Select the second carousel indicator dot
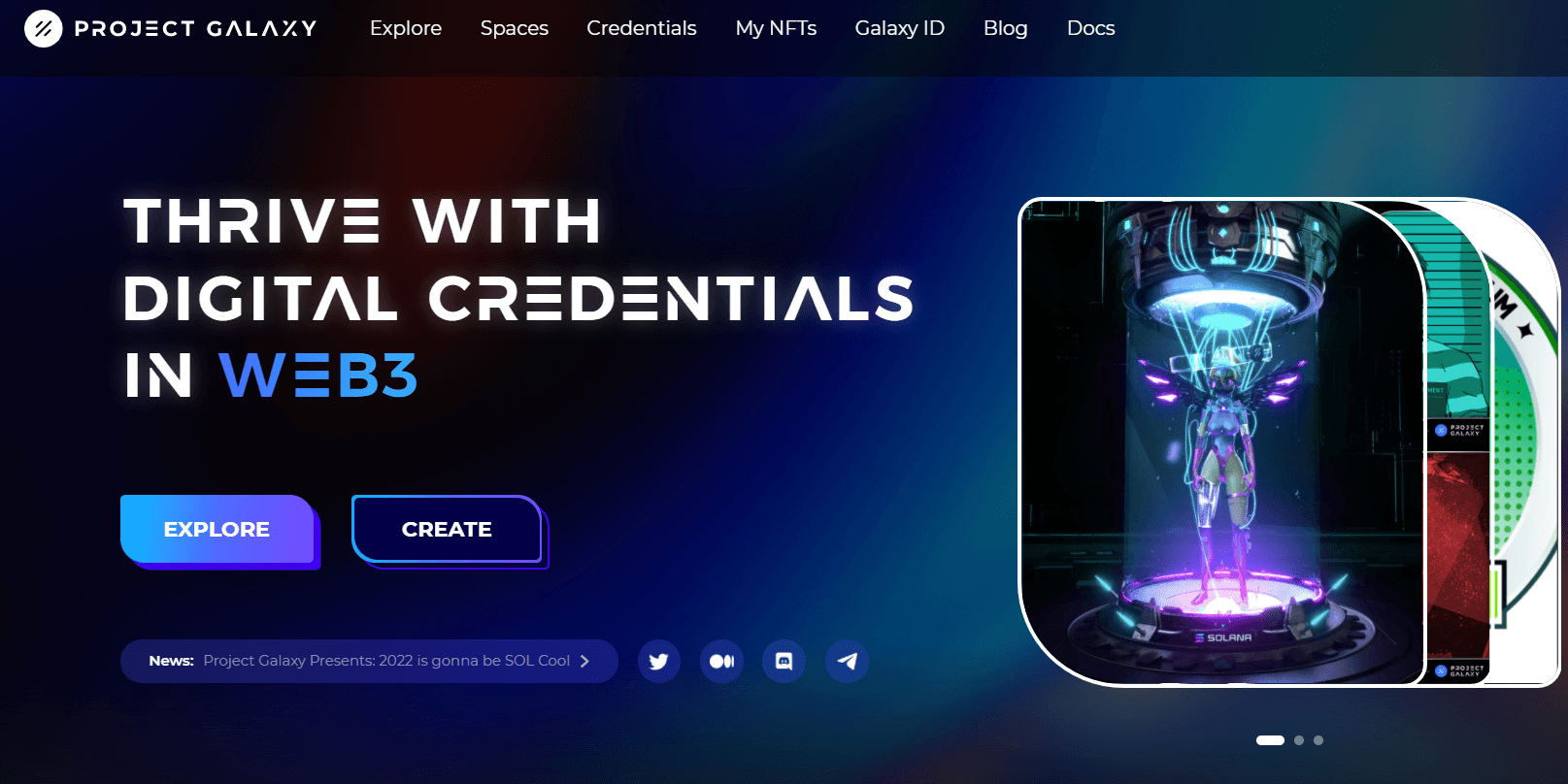The image size is (1568, 784). pyautogui.click(x=1299, y=740)
